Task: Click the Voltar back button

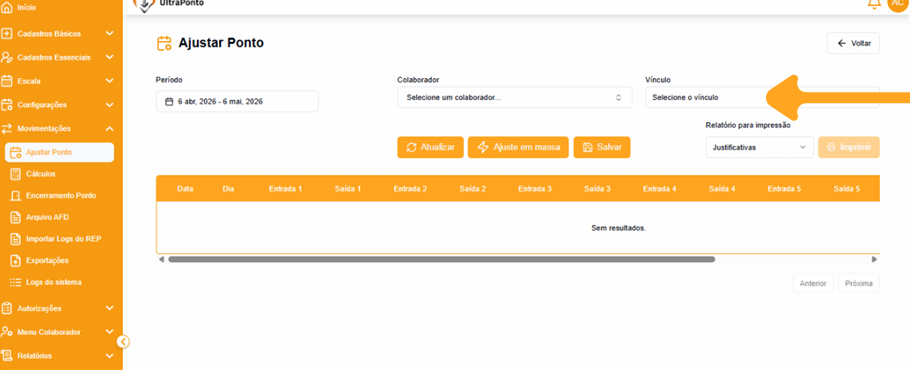Action: coord(853,43)
